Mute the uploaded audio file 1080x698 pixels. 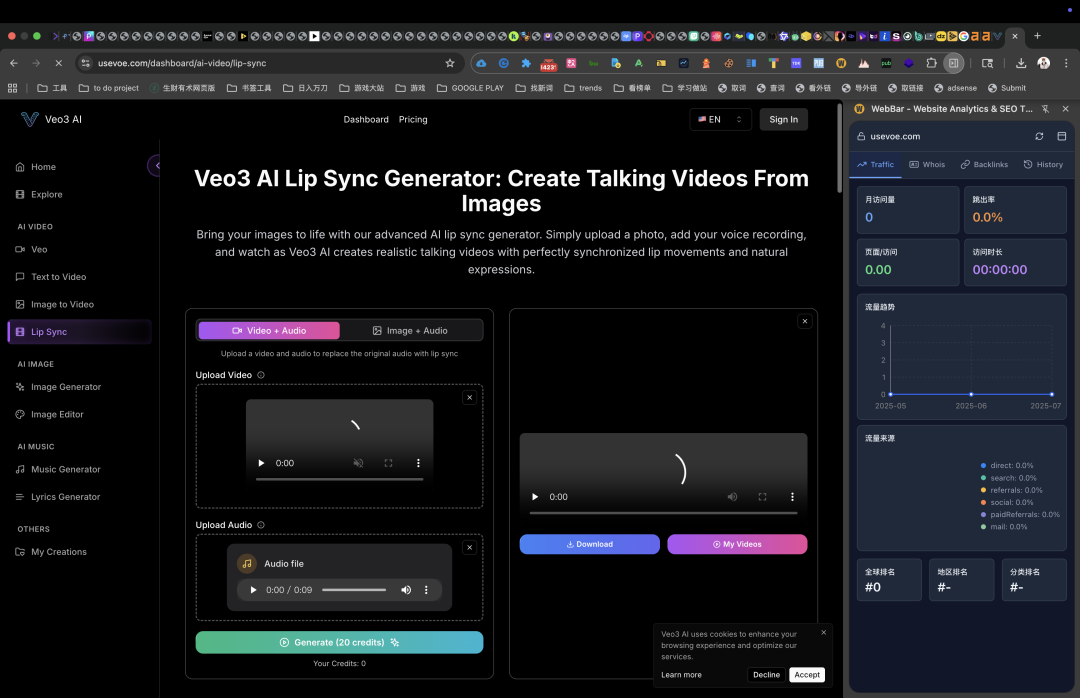(x=406, y=590)
